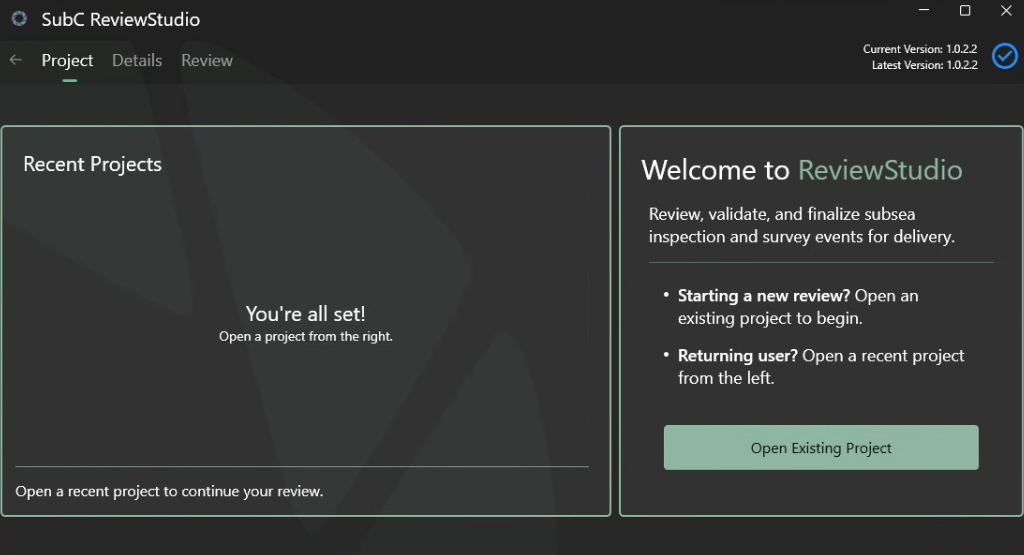Click the SubC ReviewStudio app logo icon
This screenshot has width=1024, height=555.
click(x=19, y=19)
